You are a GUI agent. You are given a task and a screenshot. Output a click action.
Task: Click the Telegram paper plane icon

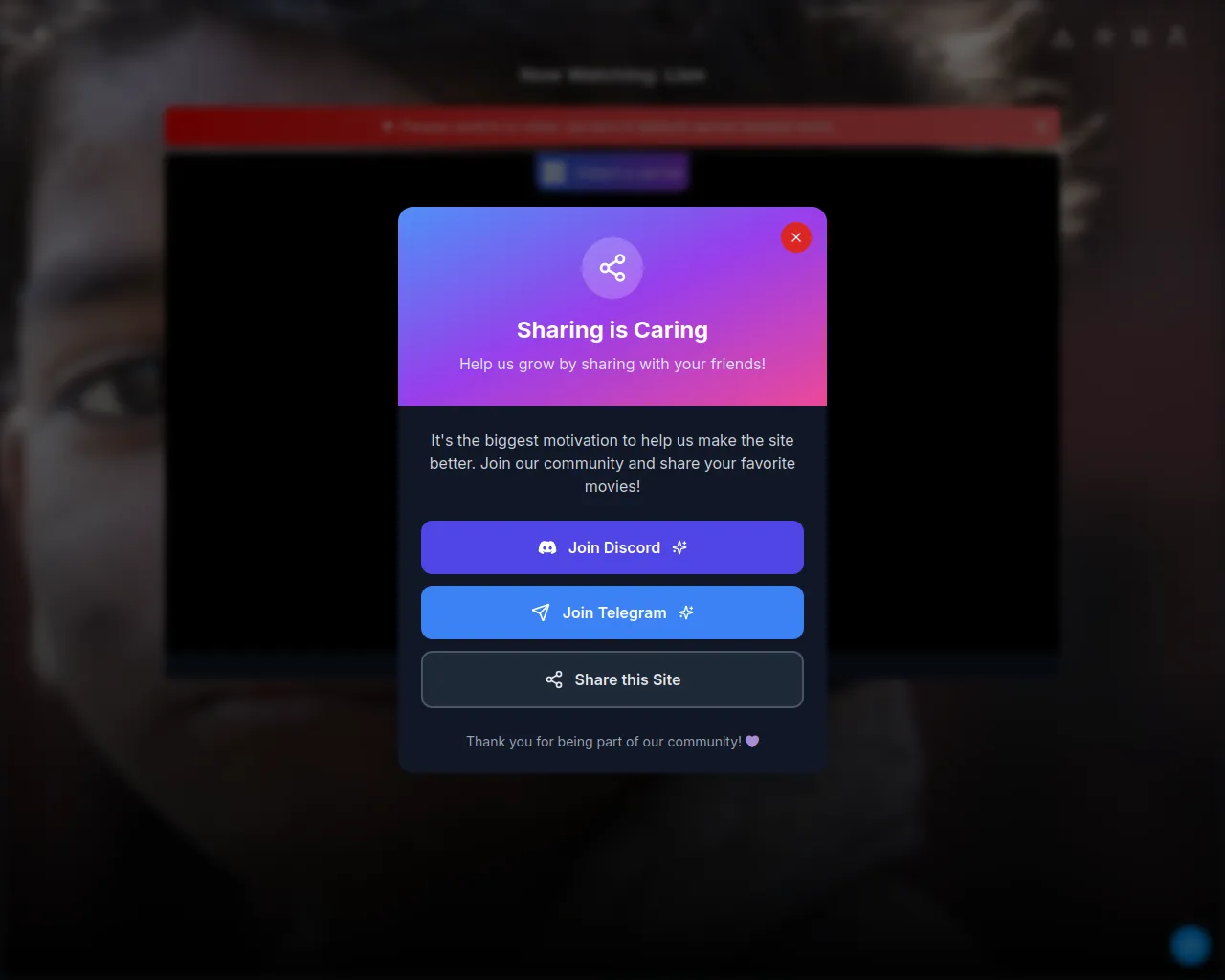point(541,612)
